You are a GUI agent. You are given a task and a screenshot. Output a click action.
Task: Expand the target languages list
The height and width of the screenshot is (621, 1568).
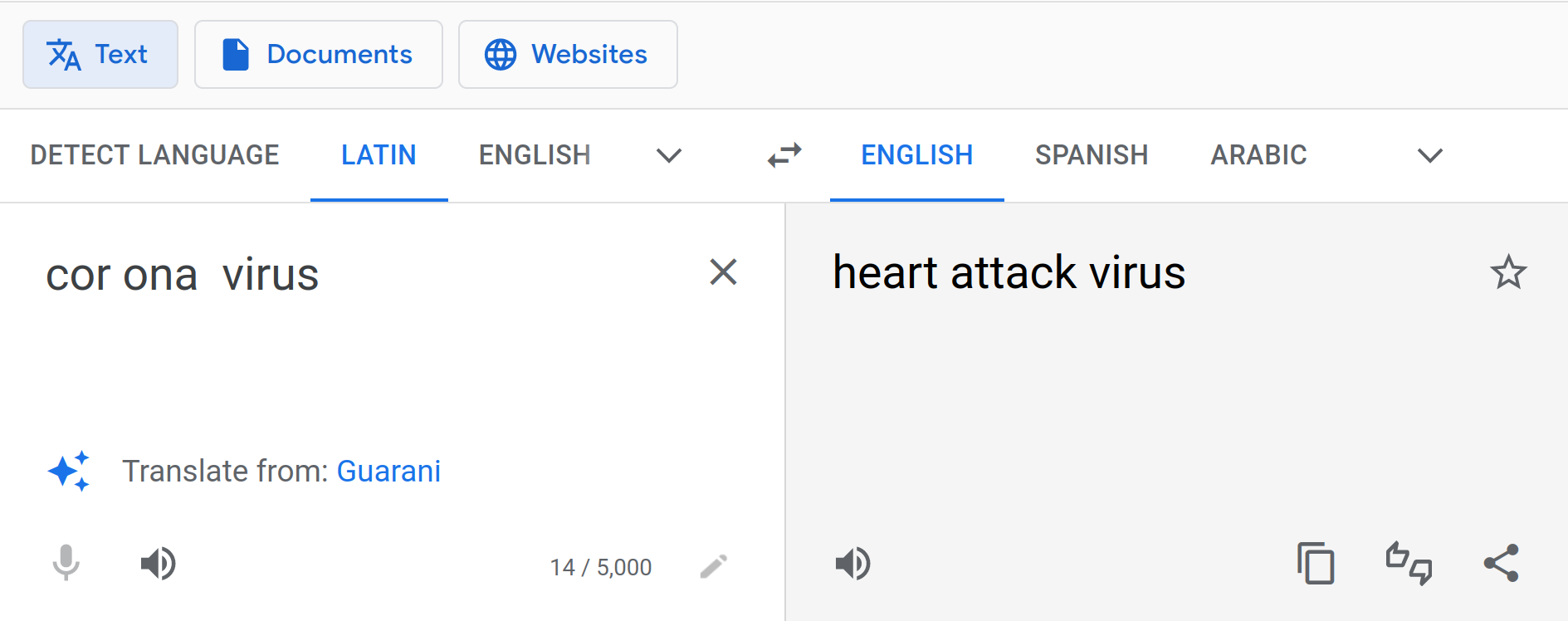1429,155
